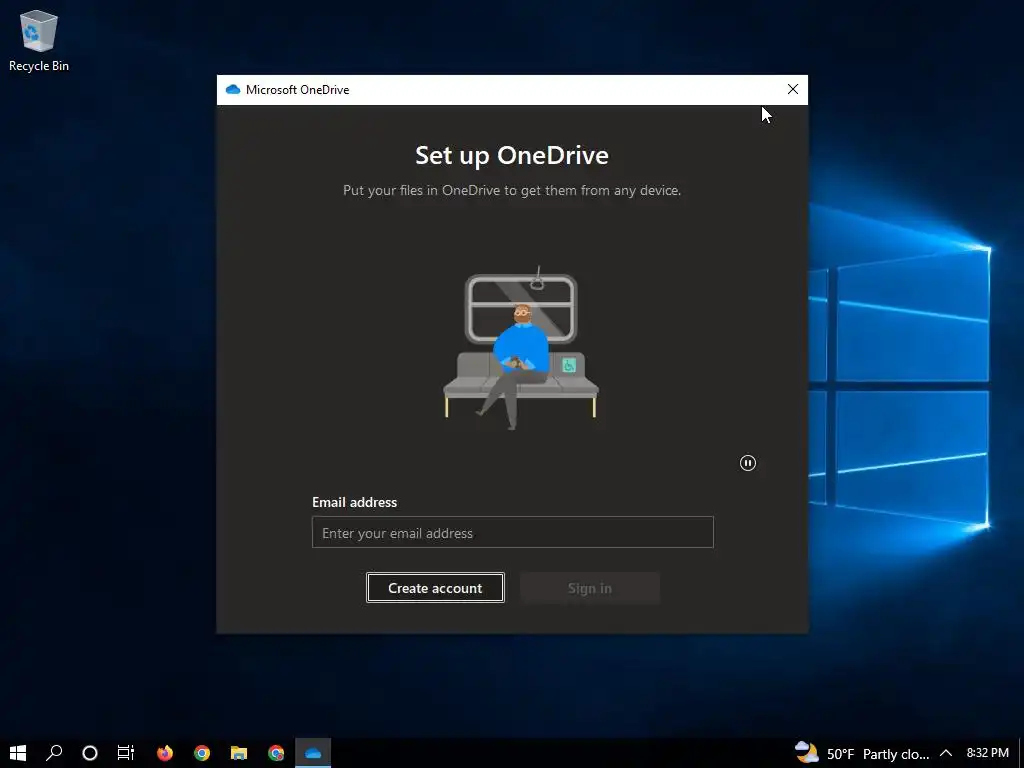Open Task View on the taskbar
This screenshot has height=768, width=1024.
[125, 753]
